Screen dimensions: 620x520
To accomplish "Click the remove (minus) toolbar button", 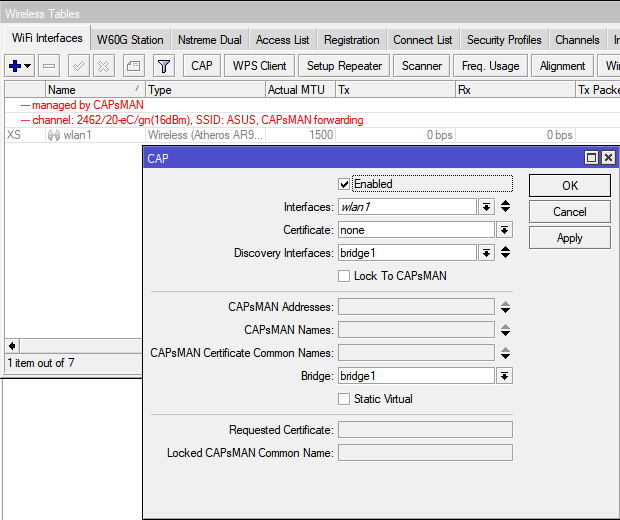I will pyautogui.click(x=49, y=66).
